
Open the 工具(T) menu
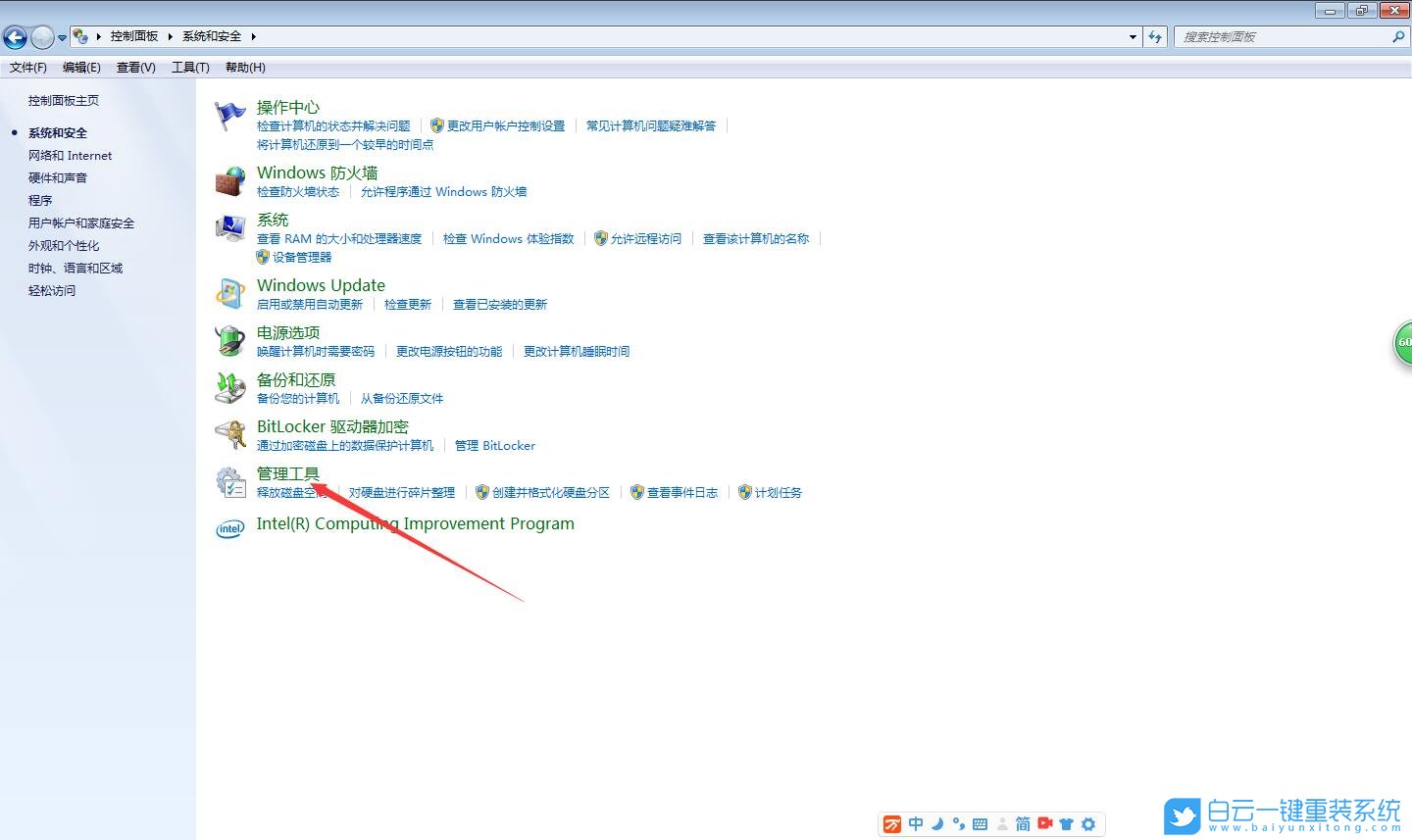point(190,67)
